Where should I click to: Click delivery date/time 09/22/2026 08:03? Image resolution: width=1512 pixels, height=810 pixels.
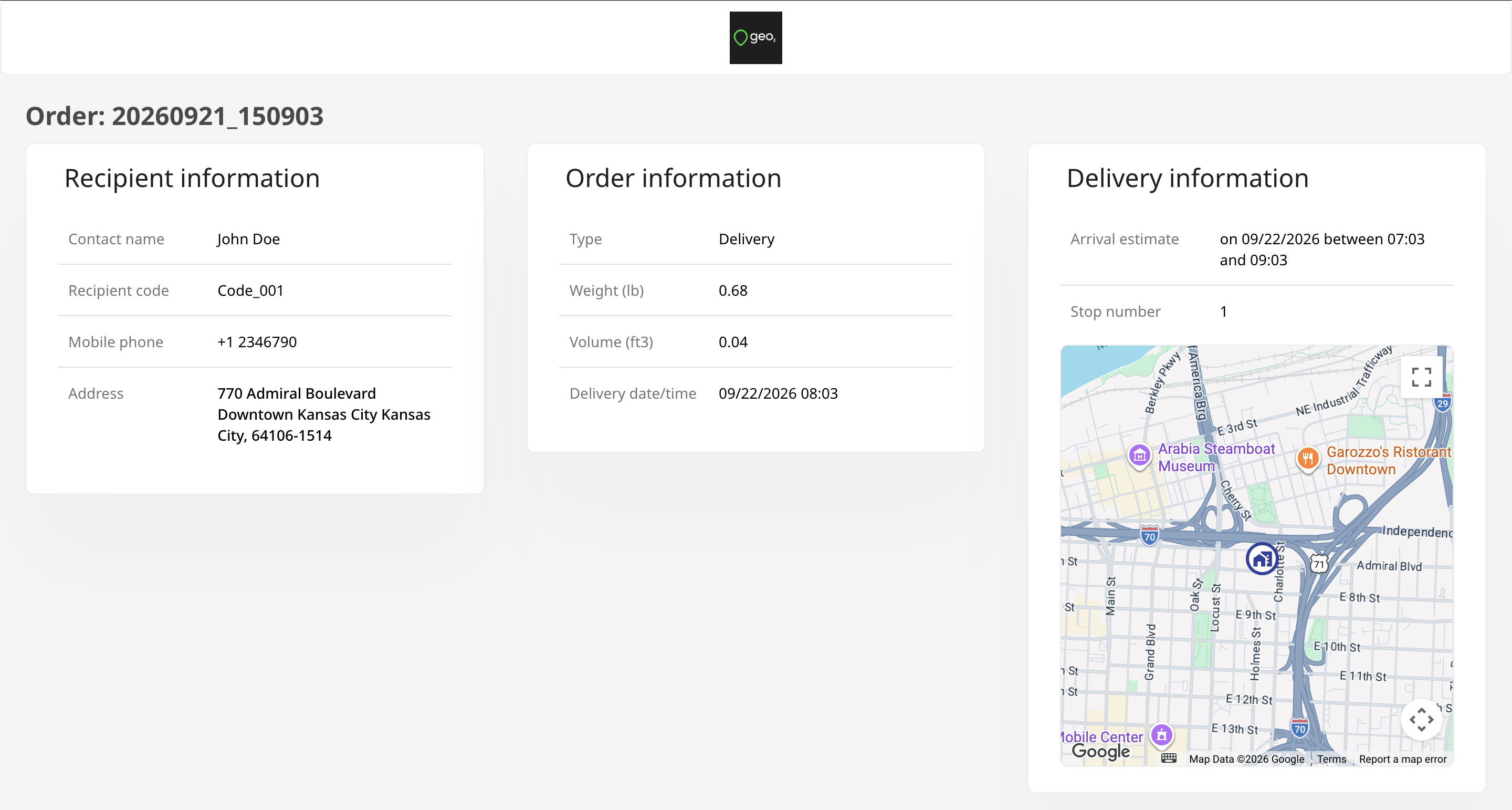tap(778, 393)
